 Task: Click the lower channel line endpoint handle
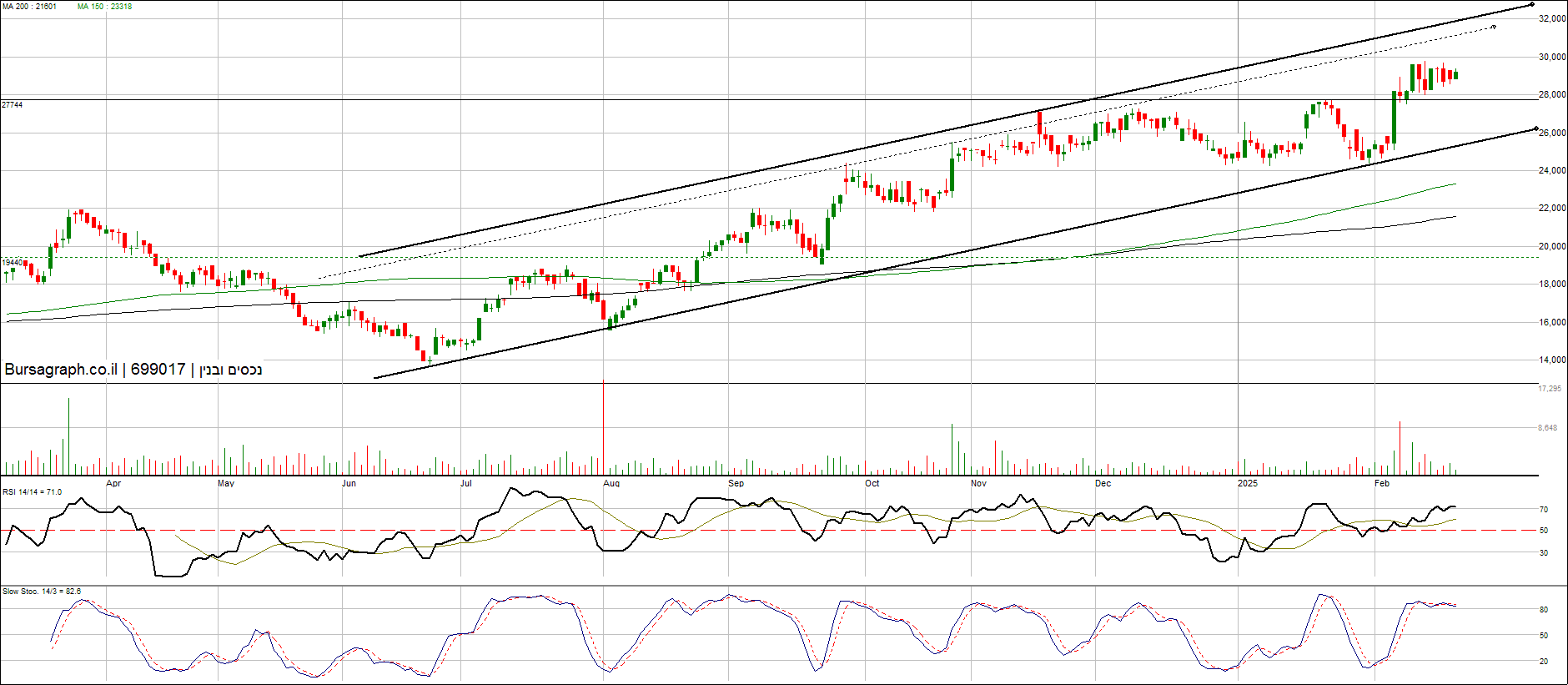[x=1535, y=128]
